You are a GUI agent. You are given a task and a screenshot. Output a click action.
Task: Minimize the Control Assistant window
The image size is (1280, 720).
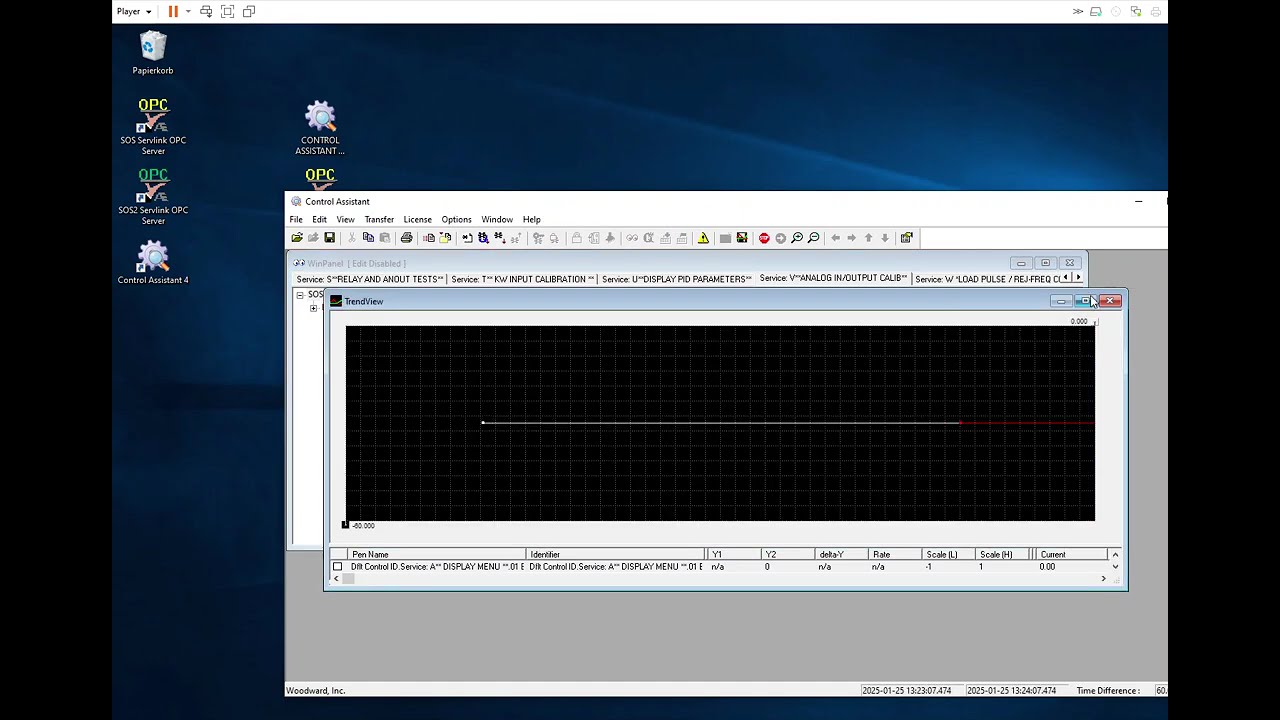(x=1138, y=201)
